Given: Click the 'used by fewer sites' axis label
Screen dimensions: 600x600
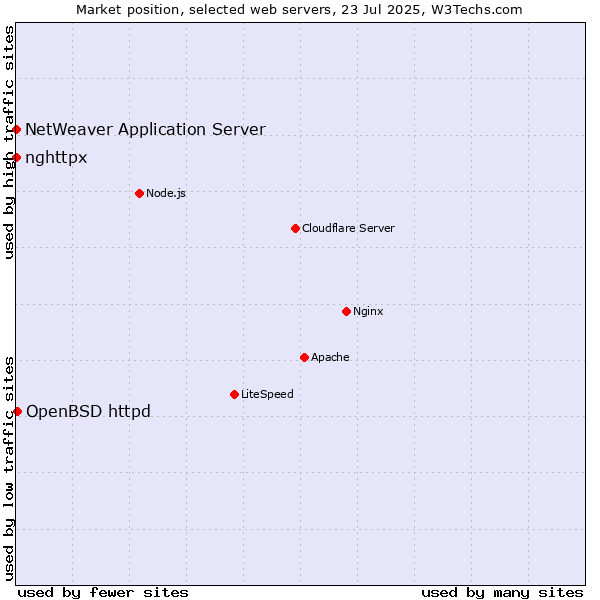Looking at the screenshot, I should tap(103, 593).
